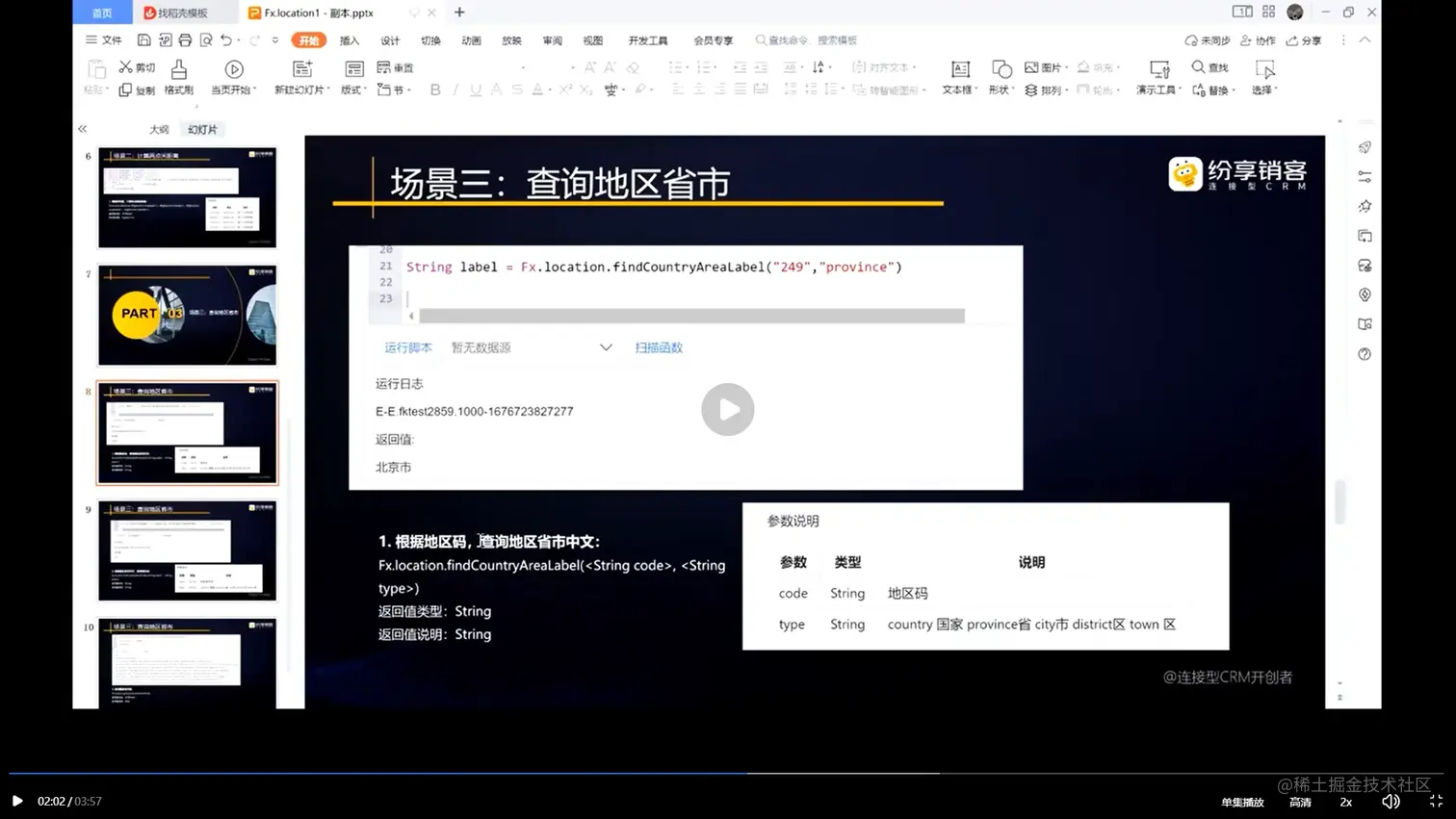Screen dimensions: 1456x819
Task: Seek on the video progress bar
Action: tap(728, 773)
